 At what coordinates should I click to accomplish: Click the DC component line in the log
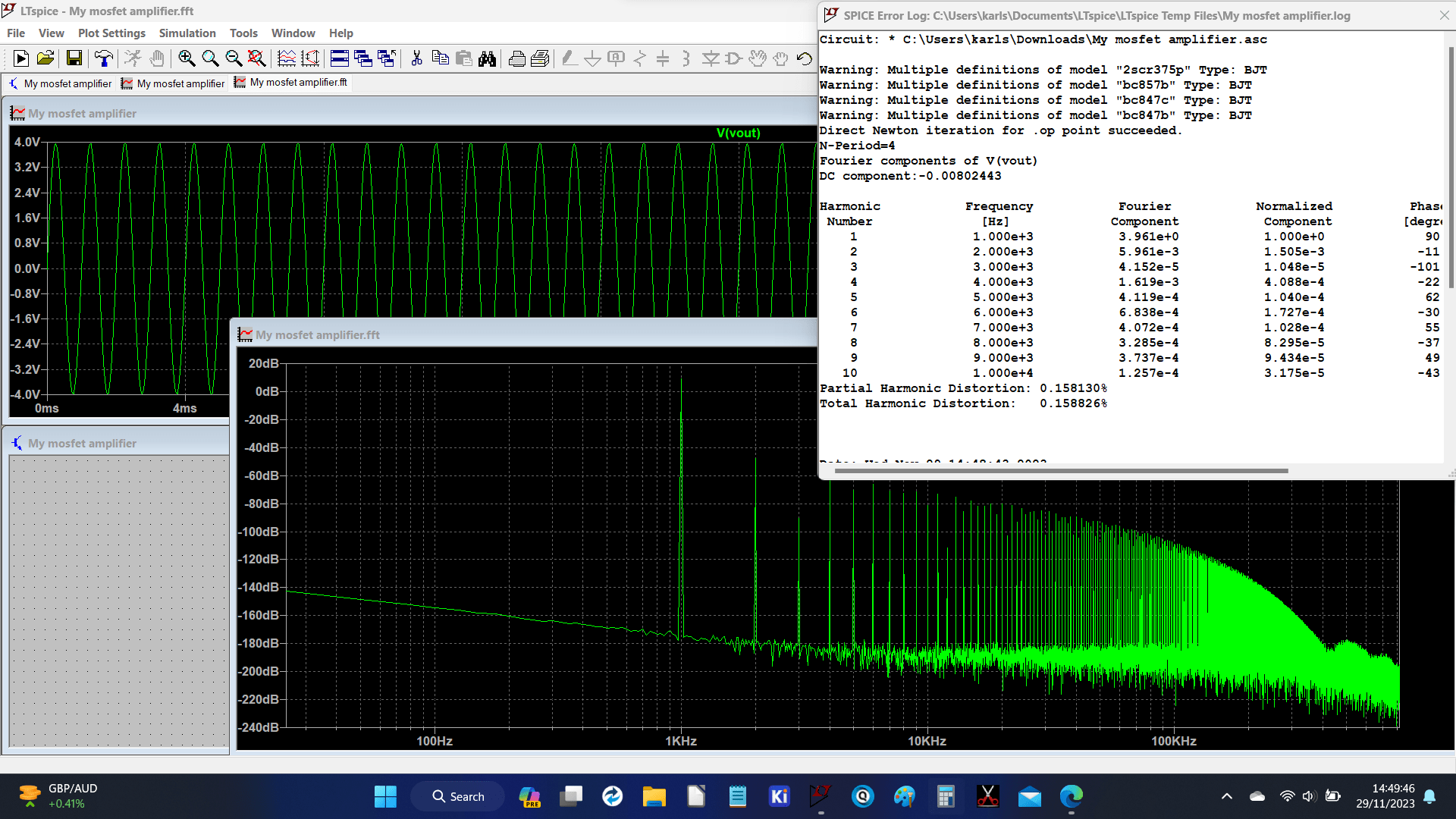(910, 176)
